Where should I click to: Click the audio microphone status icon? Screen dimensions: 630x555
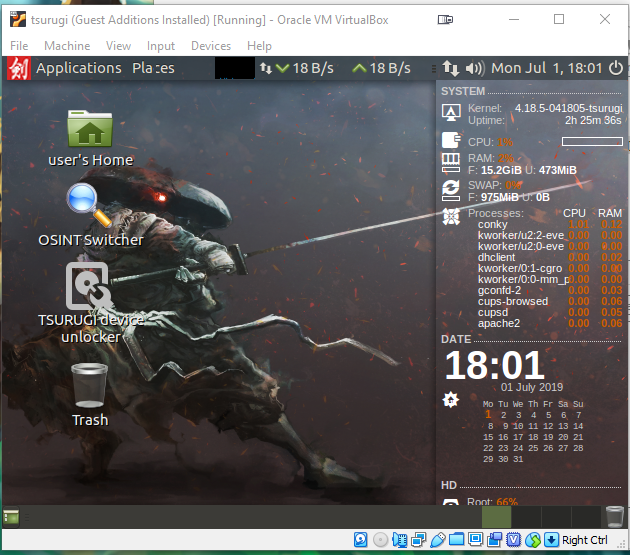pyautogui.click(x=399, y=540)
